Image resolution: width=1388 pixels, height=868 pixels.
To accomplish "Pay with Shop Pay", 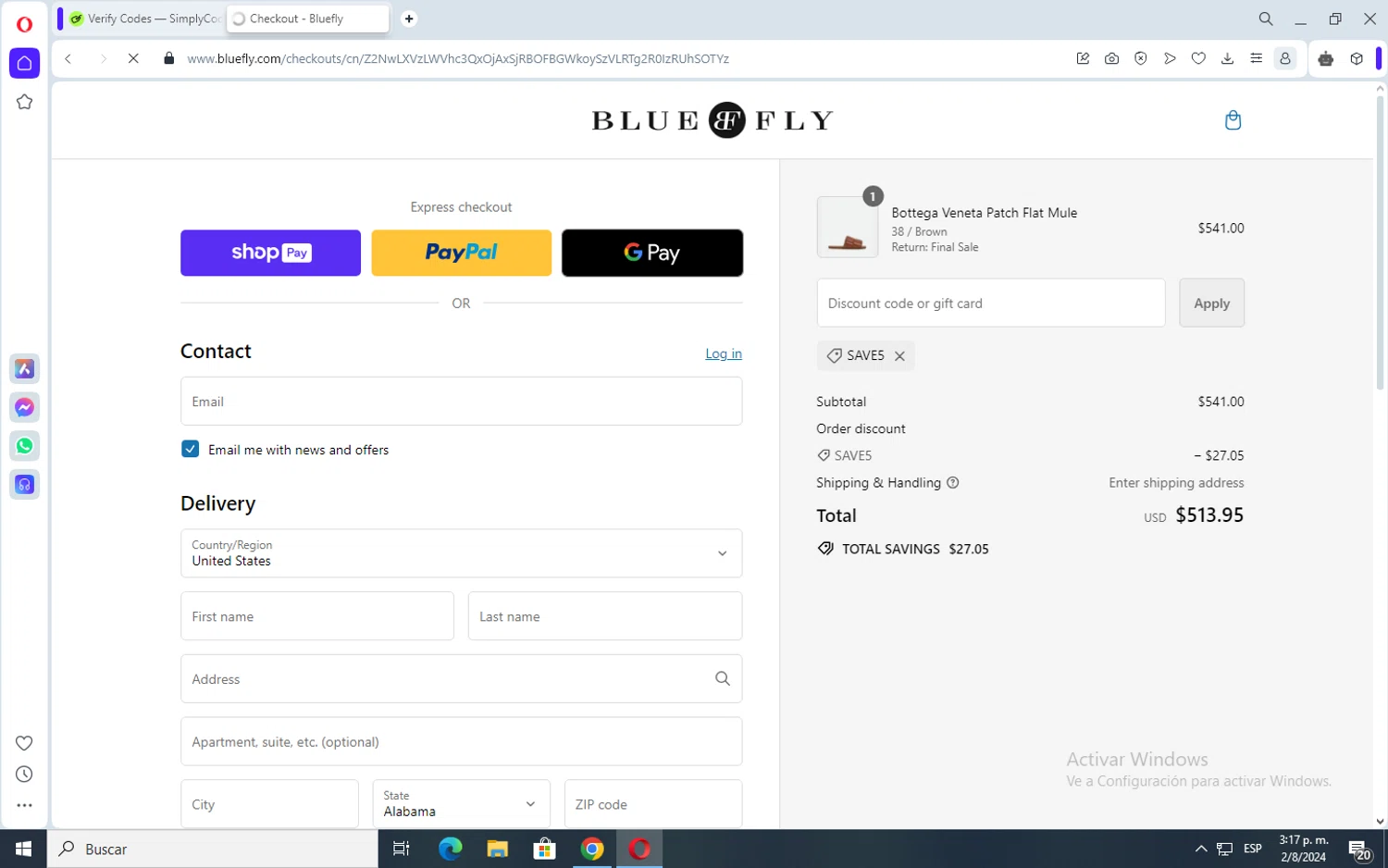I will (270, 253).
